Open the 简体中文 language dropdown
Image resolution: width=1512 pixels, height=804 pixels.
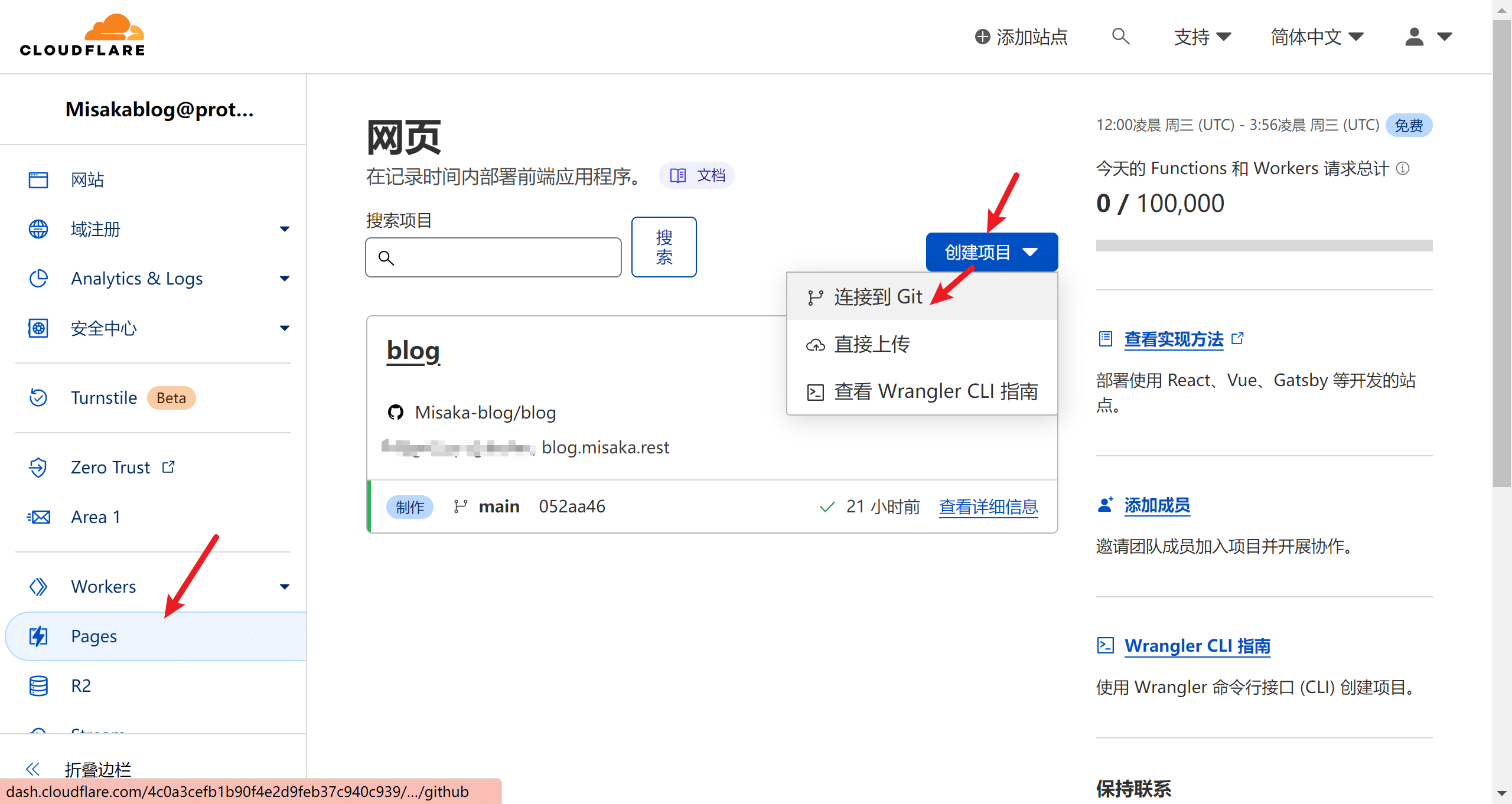coord(1317,37)
